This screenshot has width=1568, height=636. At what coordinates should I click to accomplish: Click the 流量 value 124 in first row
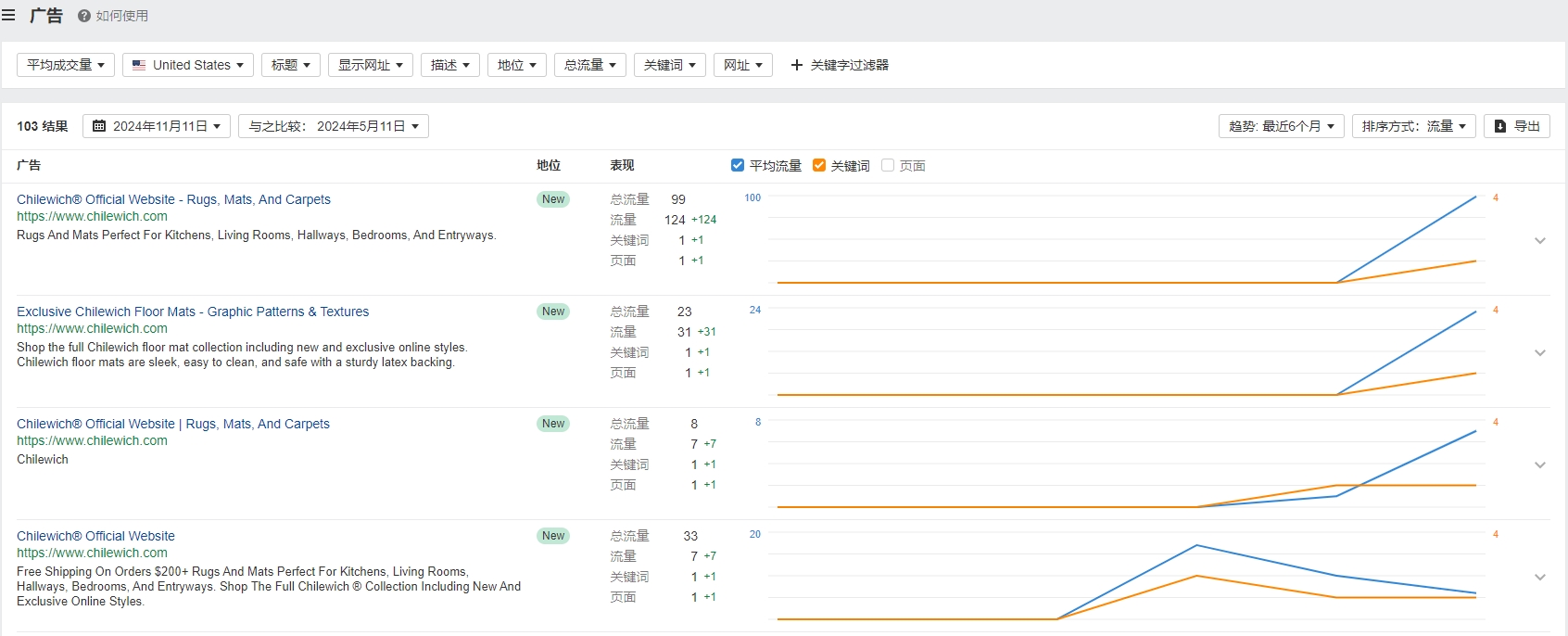coord(675,220)
